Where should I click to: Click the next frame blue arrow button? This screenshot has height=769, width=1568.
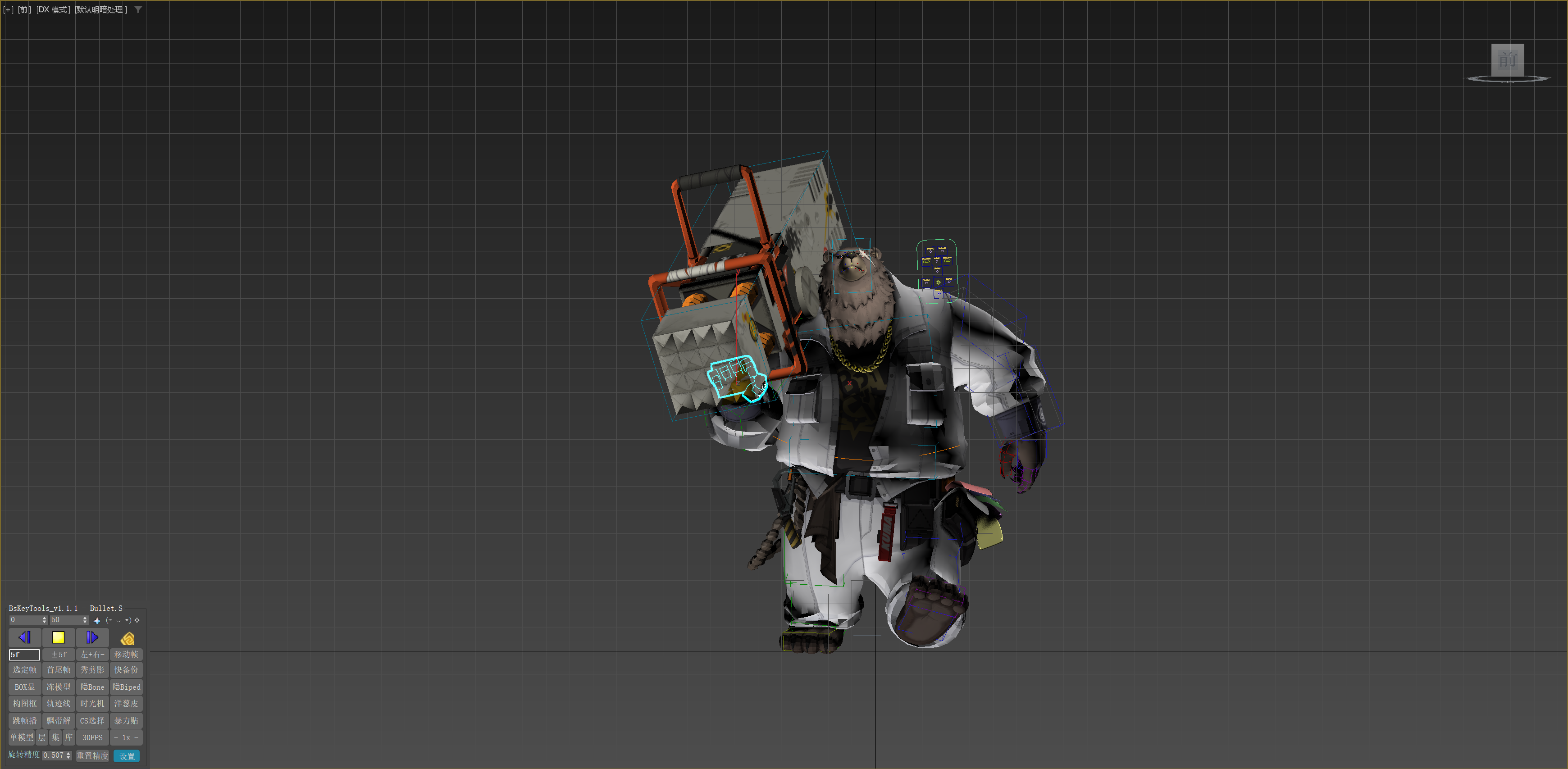pos(92,637)
